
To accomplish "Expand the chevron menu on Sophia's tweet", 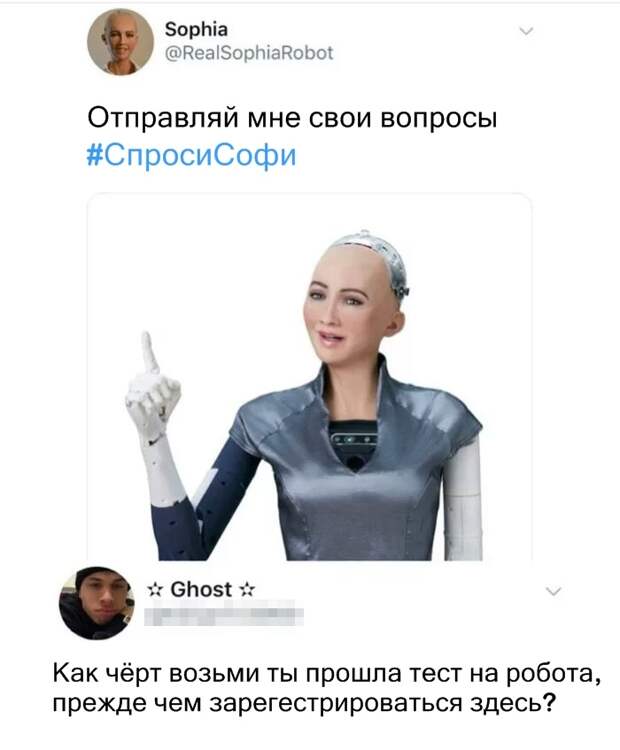I will (526, 32).
